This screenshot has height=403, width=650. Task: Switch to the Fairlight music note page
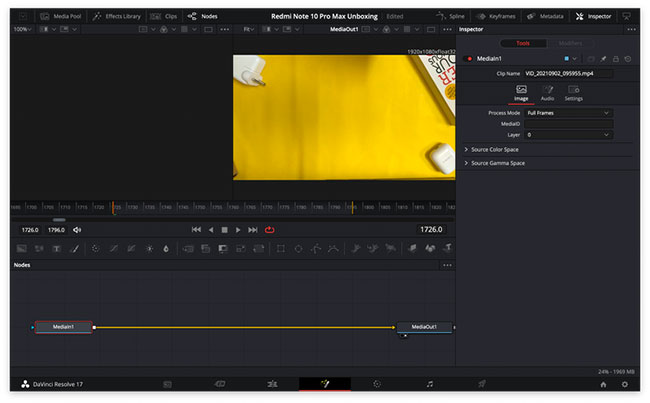tap(429, 384)
